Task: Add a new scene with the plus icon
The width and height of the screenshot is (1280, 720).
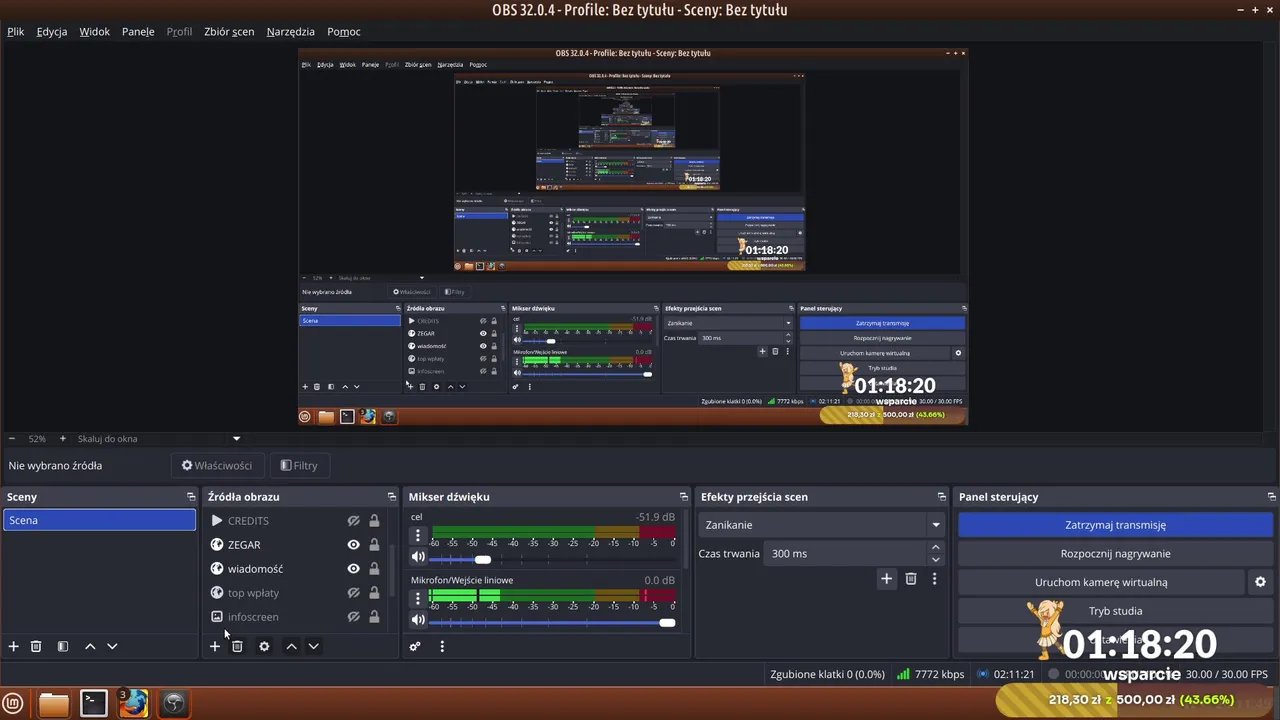Action: pyautogui.click(x=13, y=647)
